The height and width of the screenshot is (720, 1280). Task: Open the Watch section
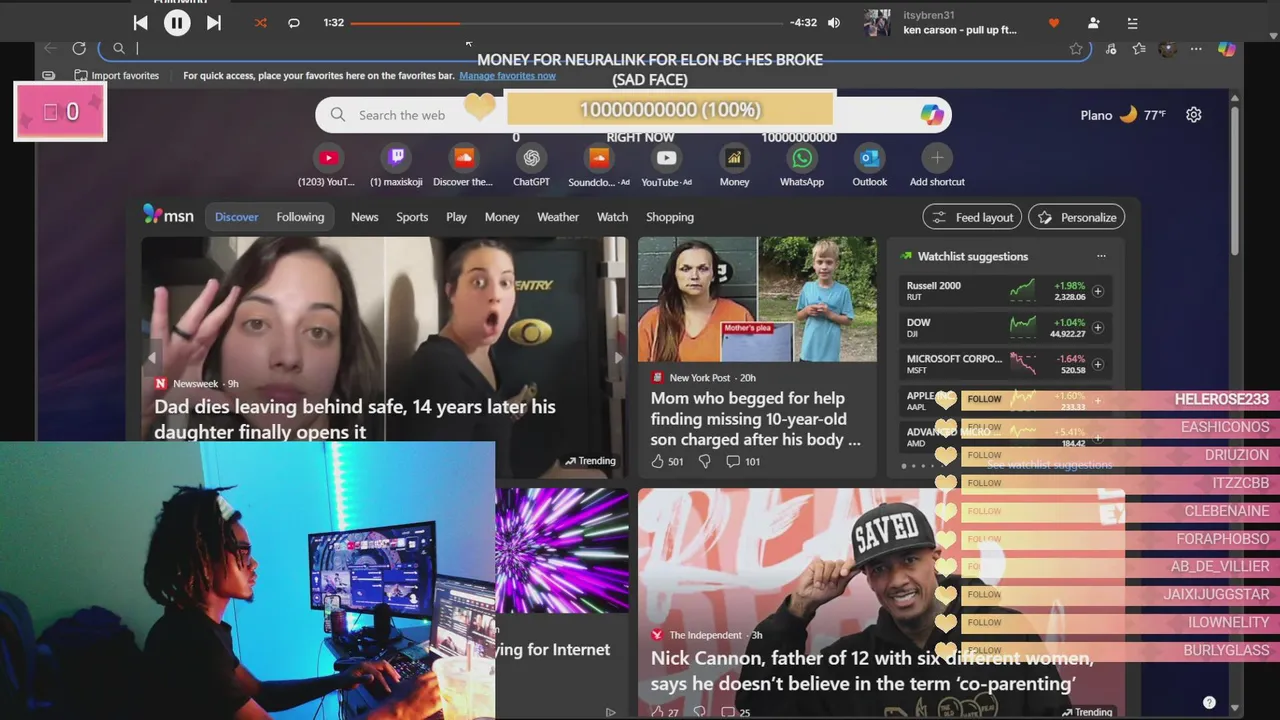[612, 217]
